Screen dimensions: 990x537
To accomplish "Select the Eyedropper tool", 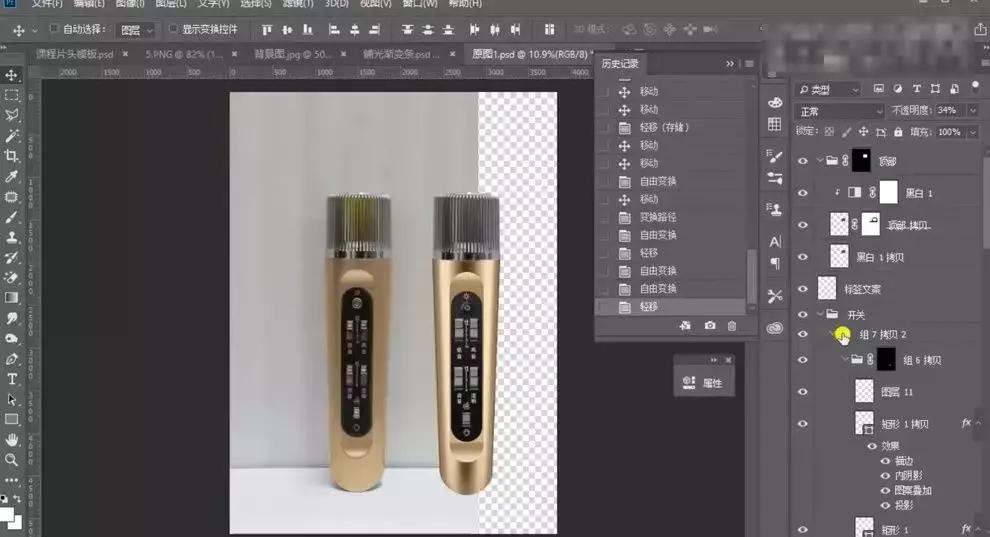I will coord(11,176).
